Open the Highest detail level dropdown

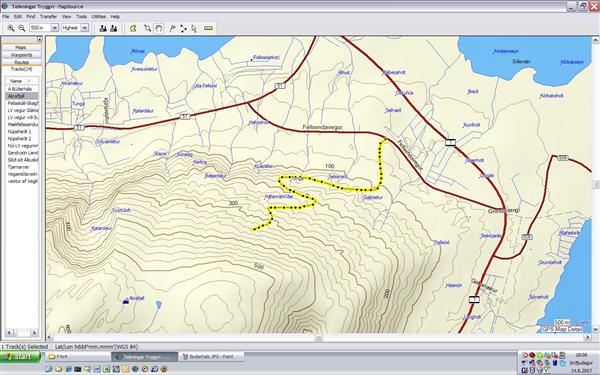tap(85, 28)
